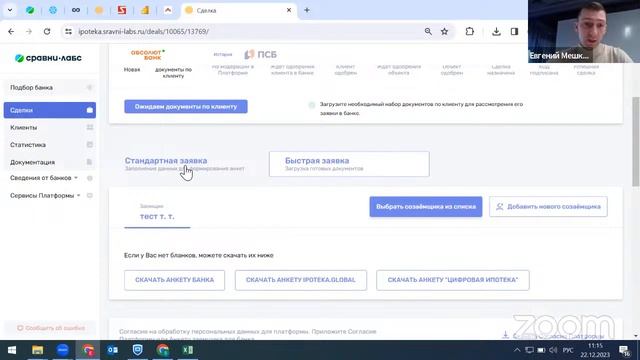Show hidden tray icons chevron

[x=517, y=350]
